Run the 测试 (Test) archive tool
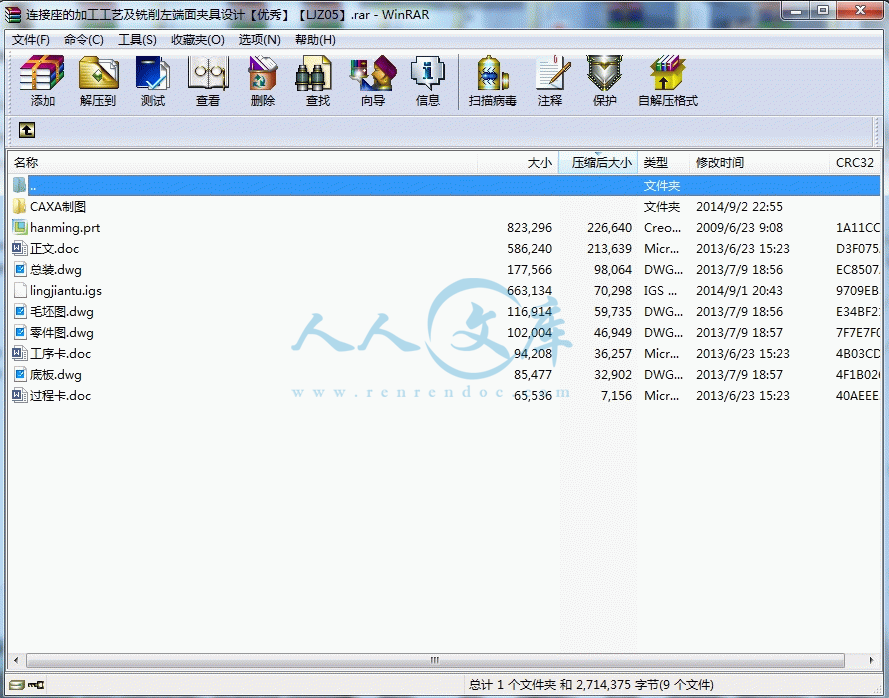 click(153, 73)
